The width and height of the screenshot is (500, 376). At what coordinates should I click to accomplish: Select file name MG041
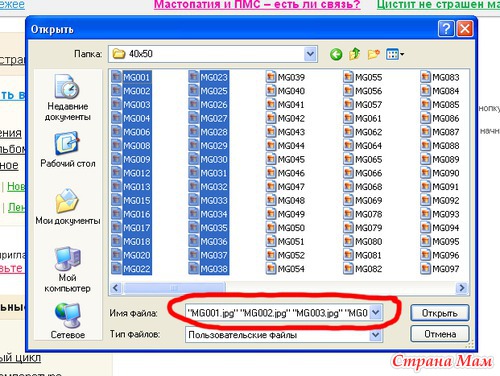[291, 105]
